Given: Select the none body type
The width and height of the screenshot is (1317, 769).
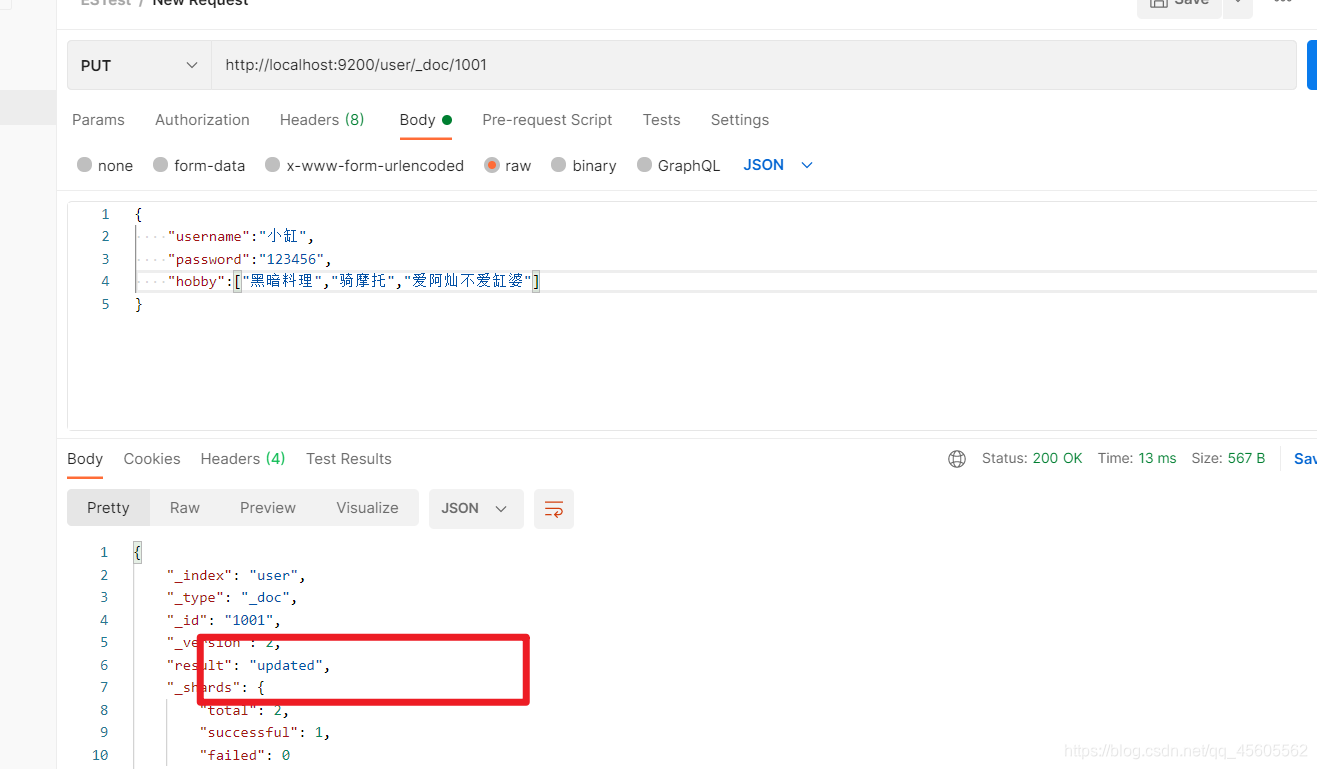Looking at the screenshot, I should (105, 166).
